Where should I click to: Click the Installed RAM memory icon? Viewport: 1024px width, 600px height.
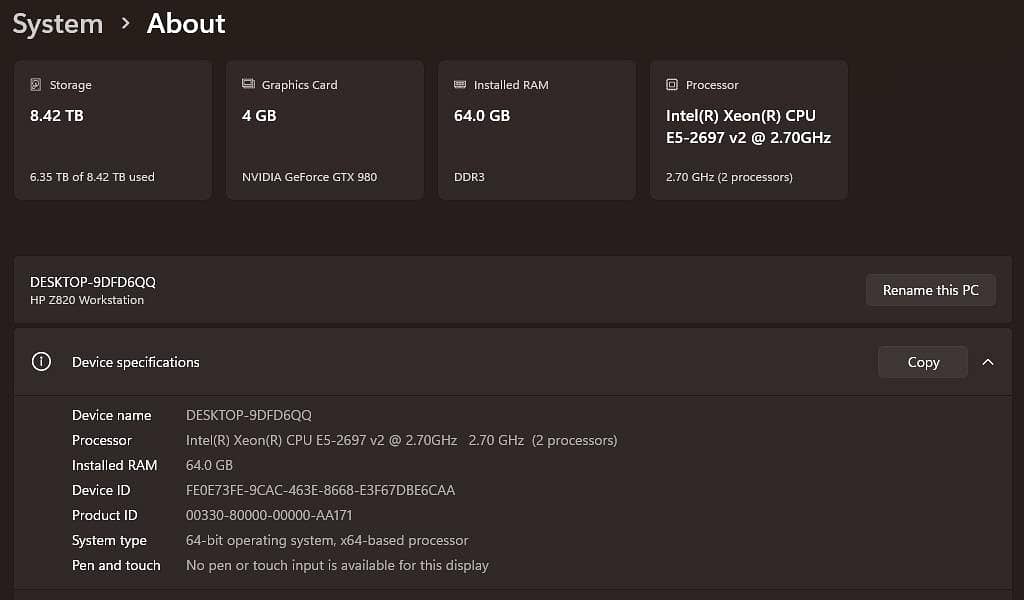(460, 84)
